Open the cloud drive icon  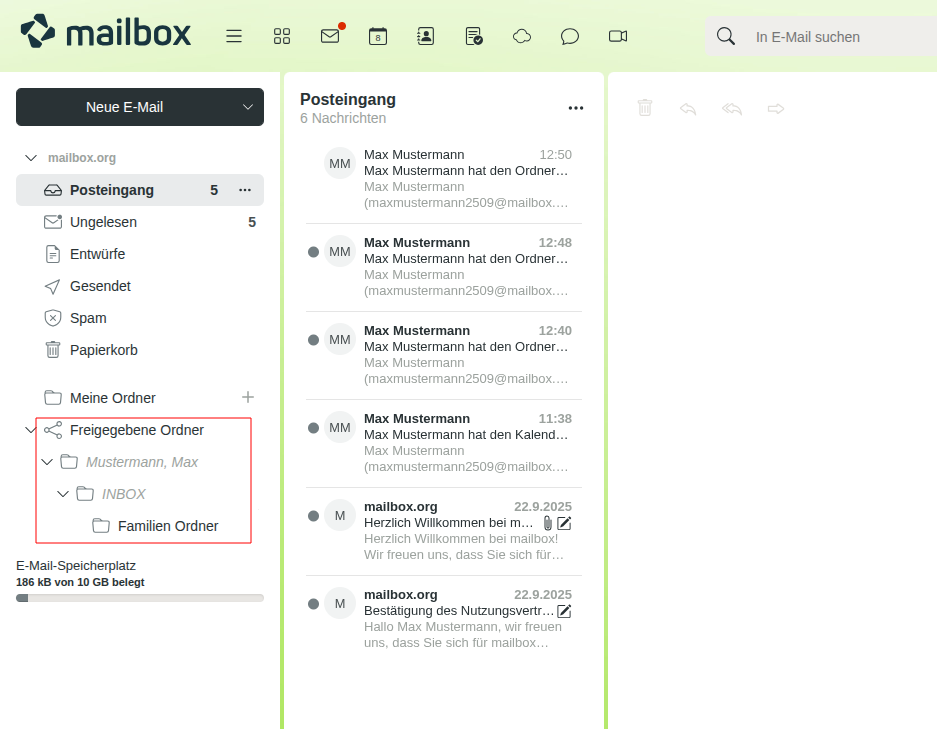(522, 36)
